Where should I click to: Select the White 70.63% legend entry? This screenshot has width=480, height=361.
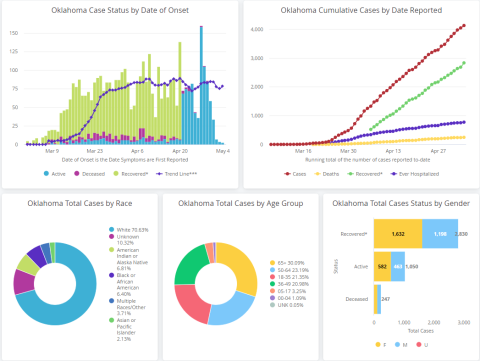(129, 230)
